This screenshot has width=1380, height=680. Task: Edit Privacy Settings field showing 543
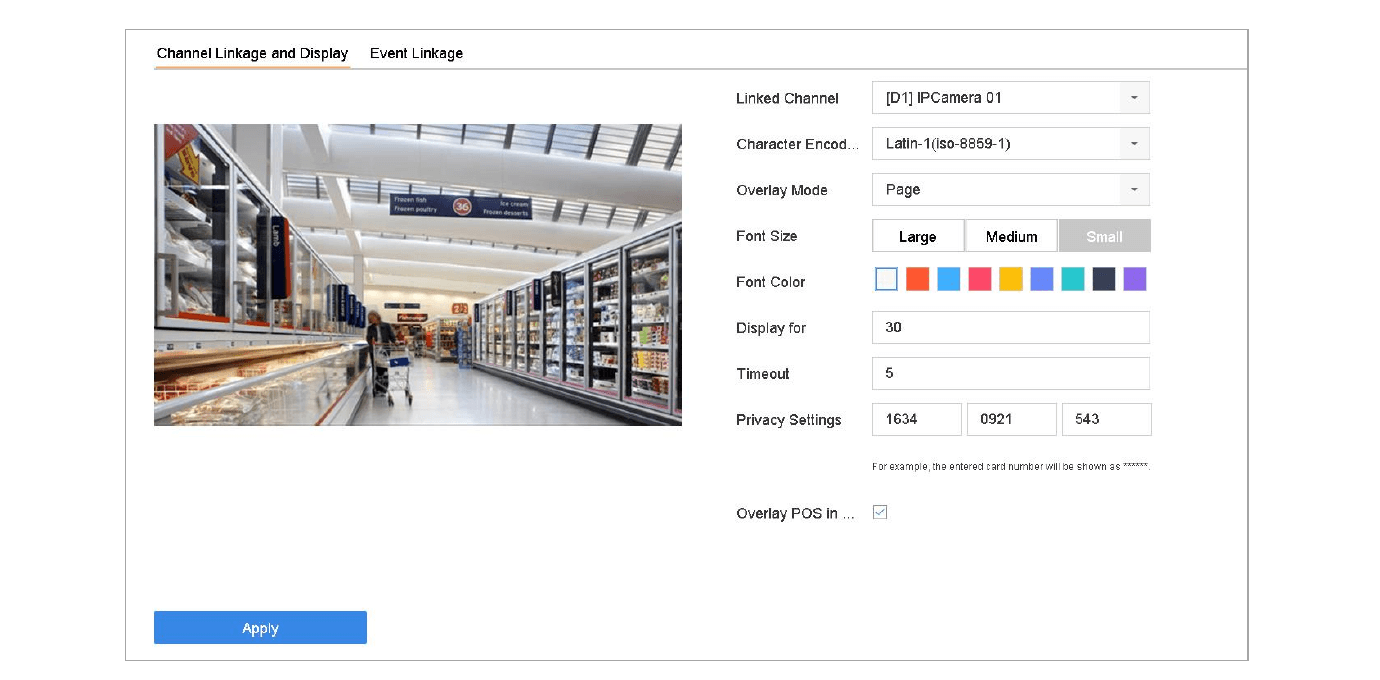[1106, 419]
